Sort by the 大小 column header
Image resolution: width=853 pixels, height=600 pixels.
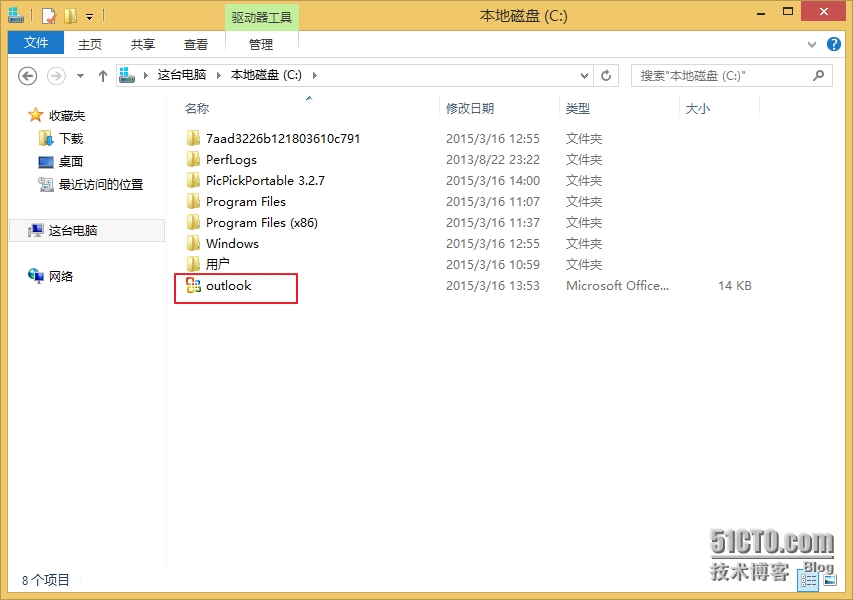click(698, 108)
